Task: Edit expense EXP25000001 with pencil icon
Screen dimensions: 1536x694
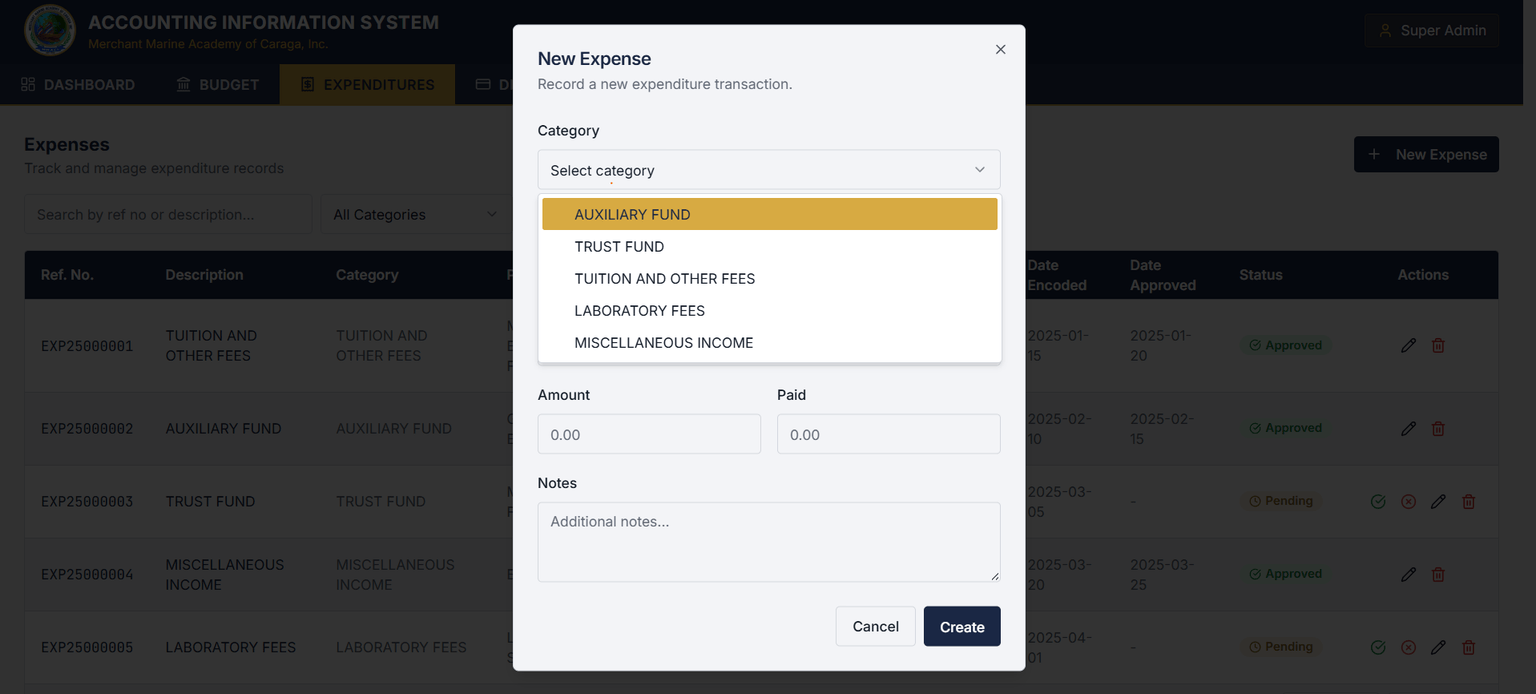Action: tap(1408, 345)
